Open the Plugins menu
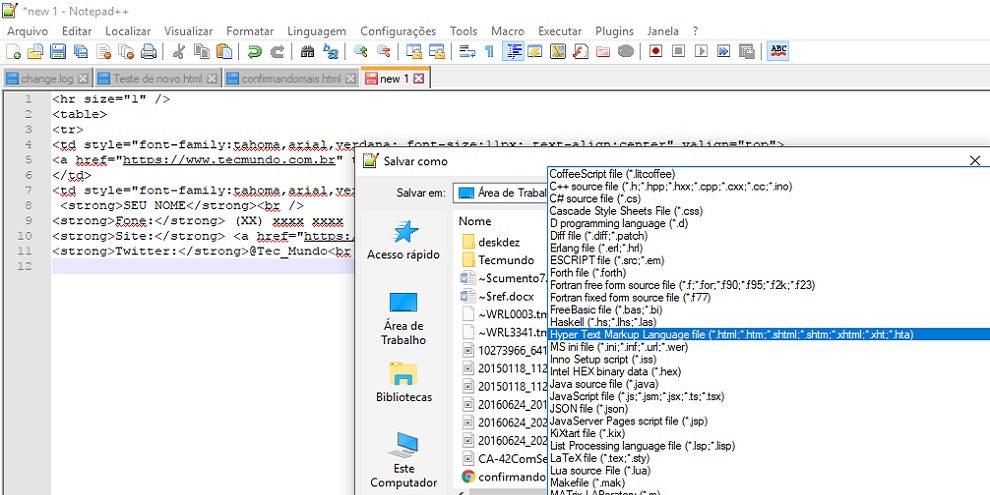This screenshot has width=990, height=495. [x=614, y=31]
